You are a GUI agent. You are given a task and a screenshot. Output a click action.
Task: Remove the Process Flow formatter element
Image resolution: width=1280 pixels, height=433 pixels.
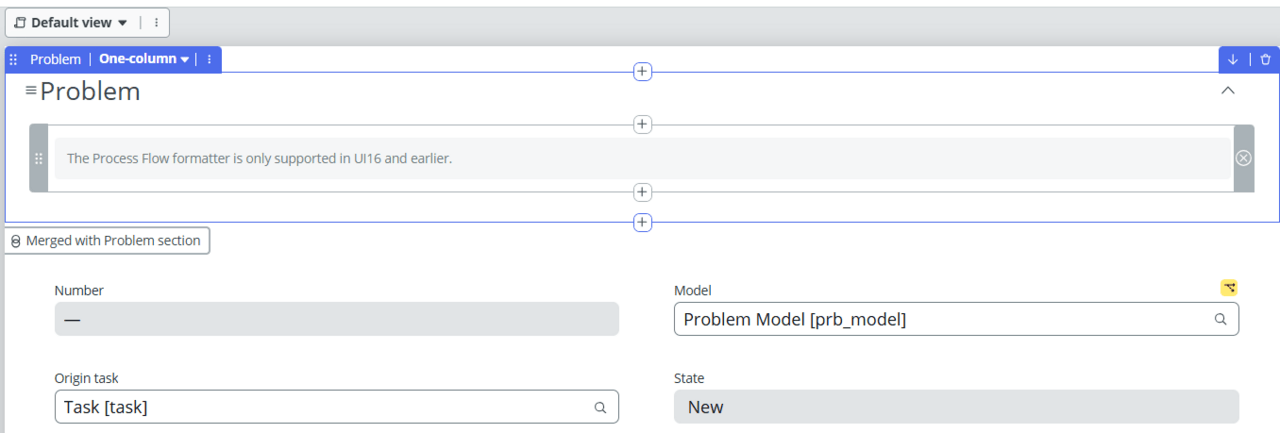point(1243,158)
